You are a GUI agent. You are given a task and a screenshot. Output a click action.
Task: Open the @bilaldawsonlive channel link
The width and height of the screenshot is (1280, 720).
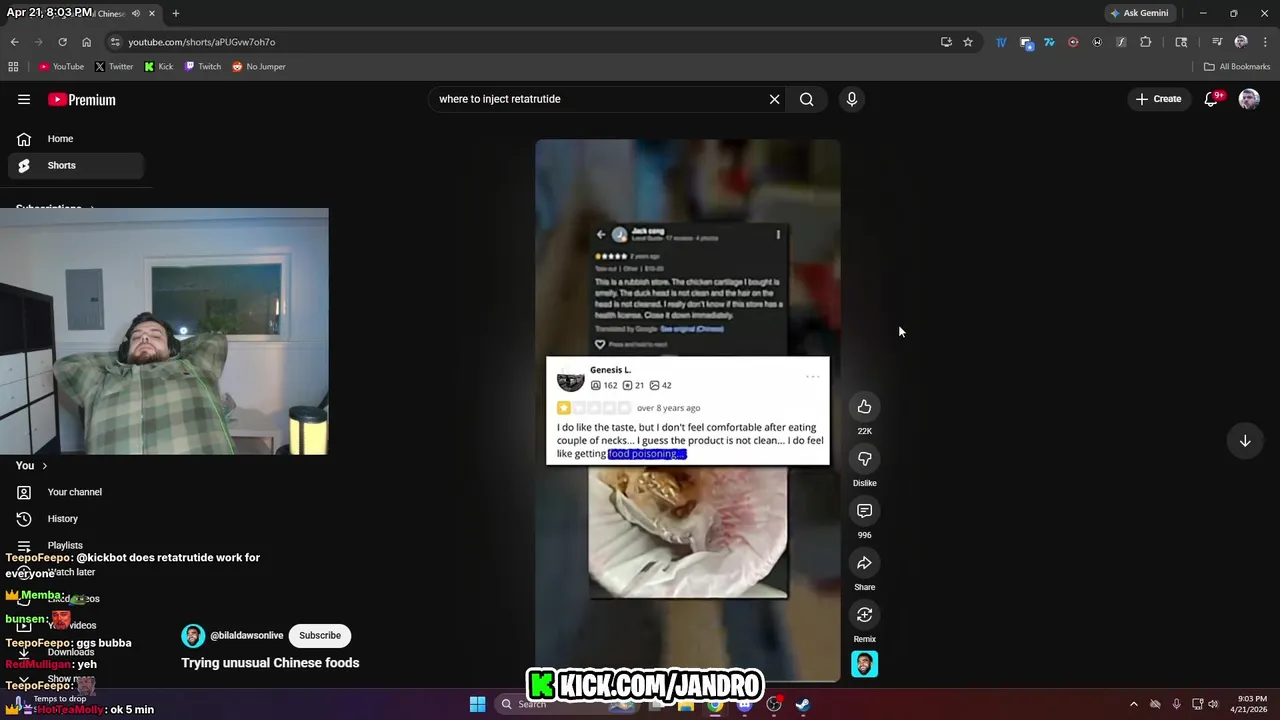247,635
